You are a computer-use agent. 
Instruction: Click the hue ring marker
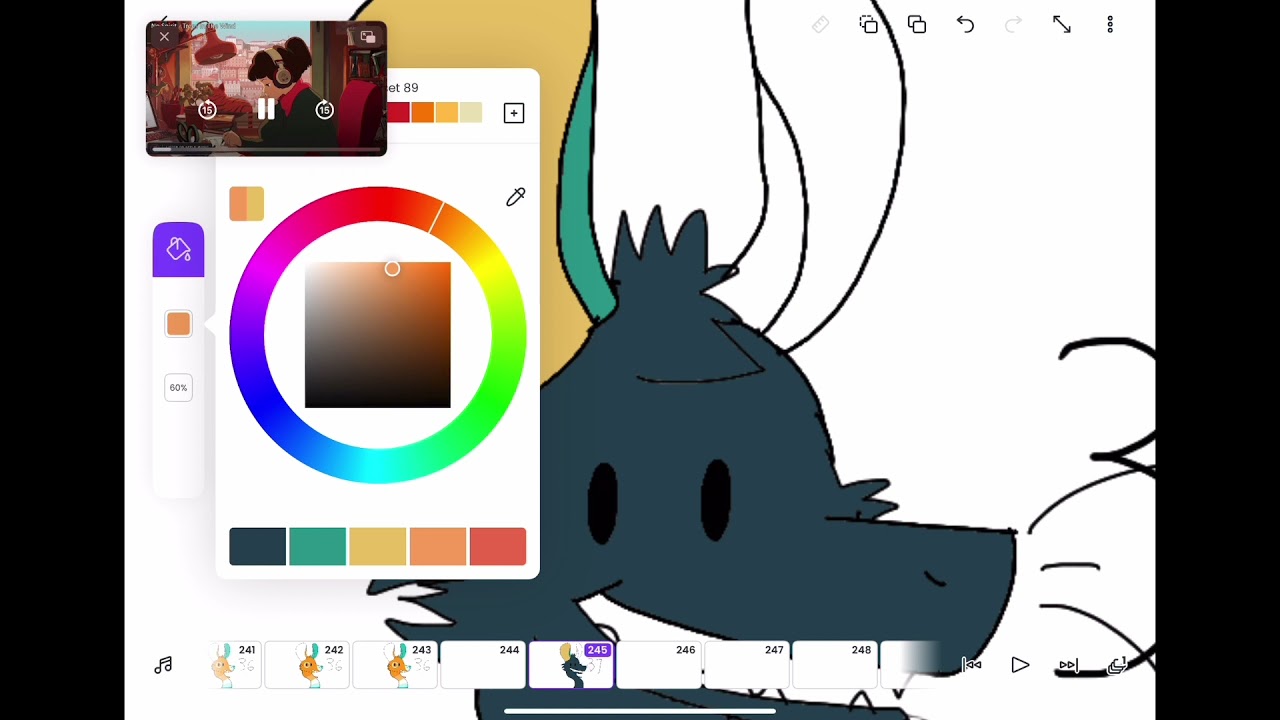(x=436, y=218)
